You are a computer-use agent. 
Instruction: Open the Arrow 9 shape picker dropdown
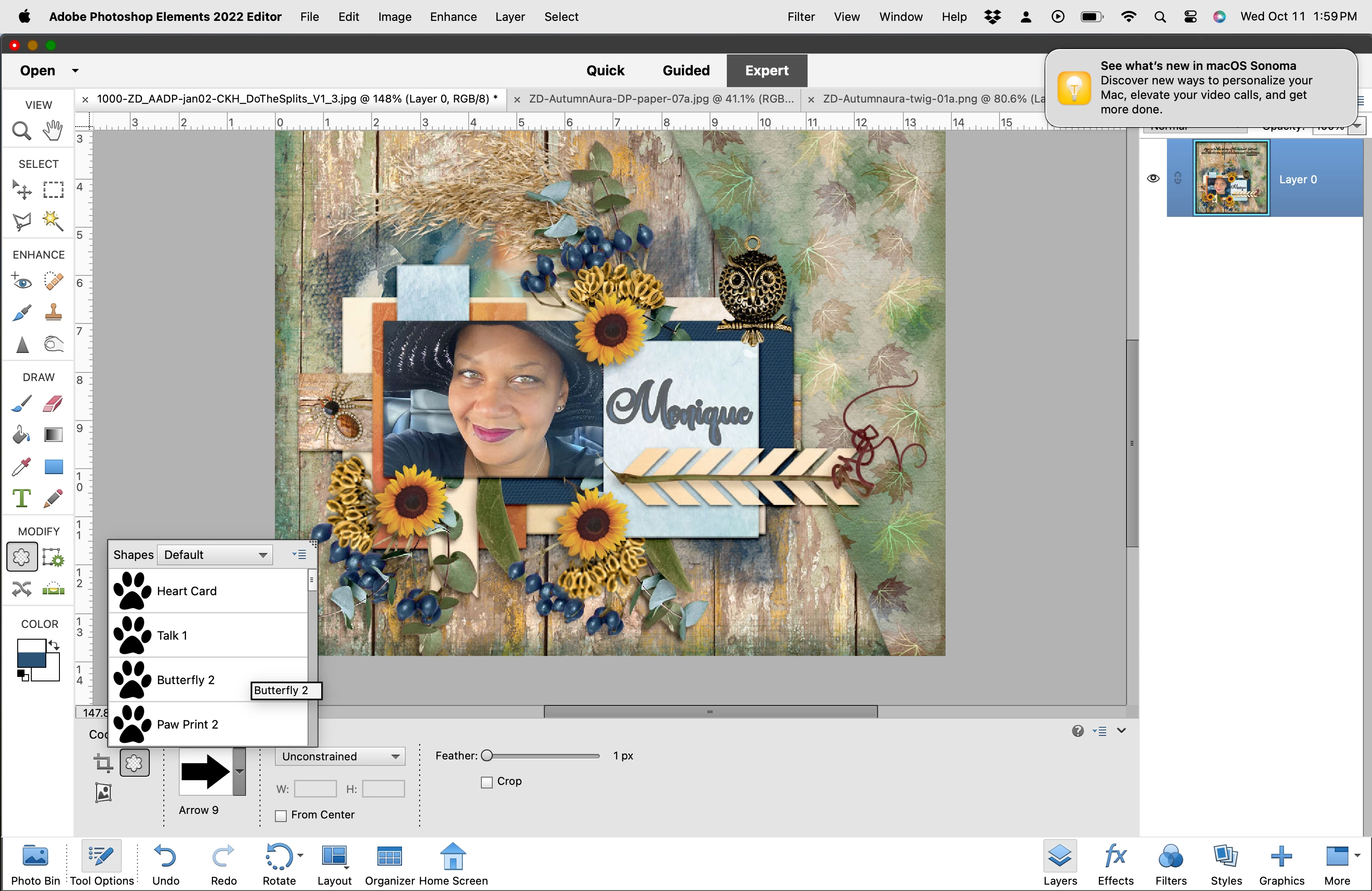tap(239, 772)
